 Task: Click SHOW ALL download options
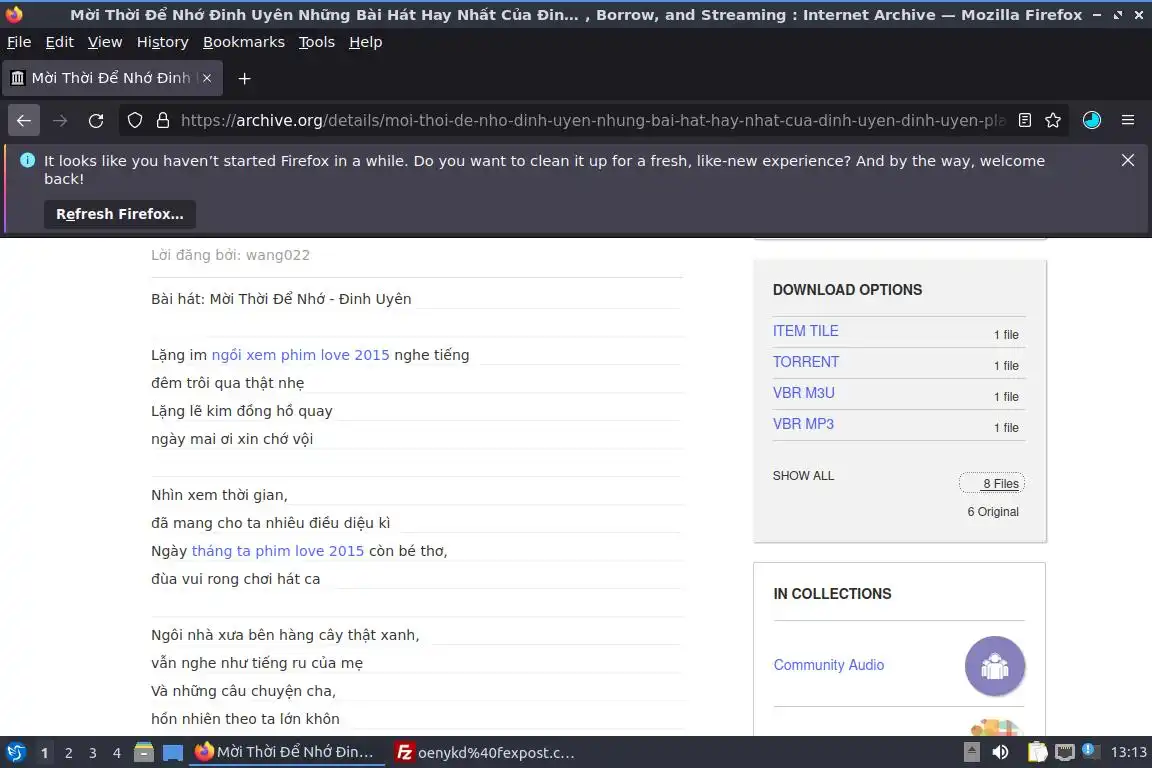click(x=803, y=476)
